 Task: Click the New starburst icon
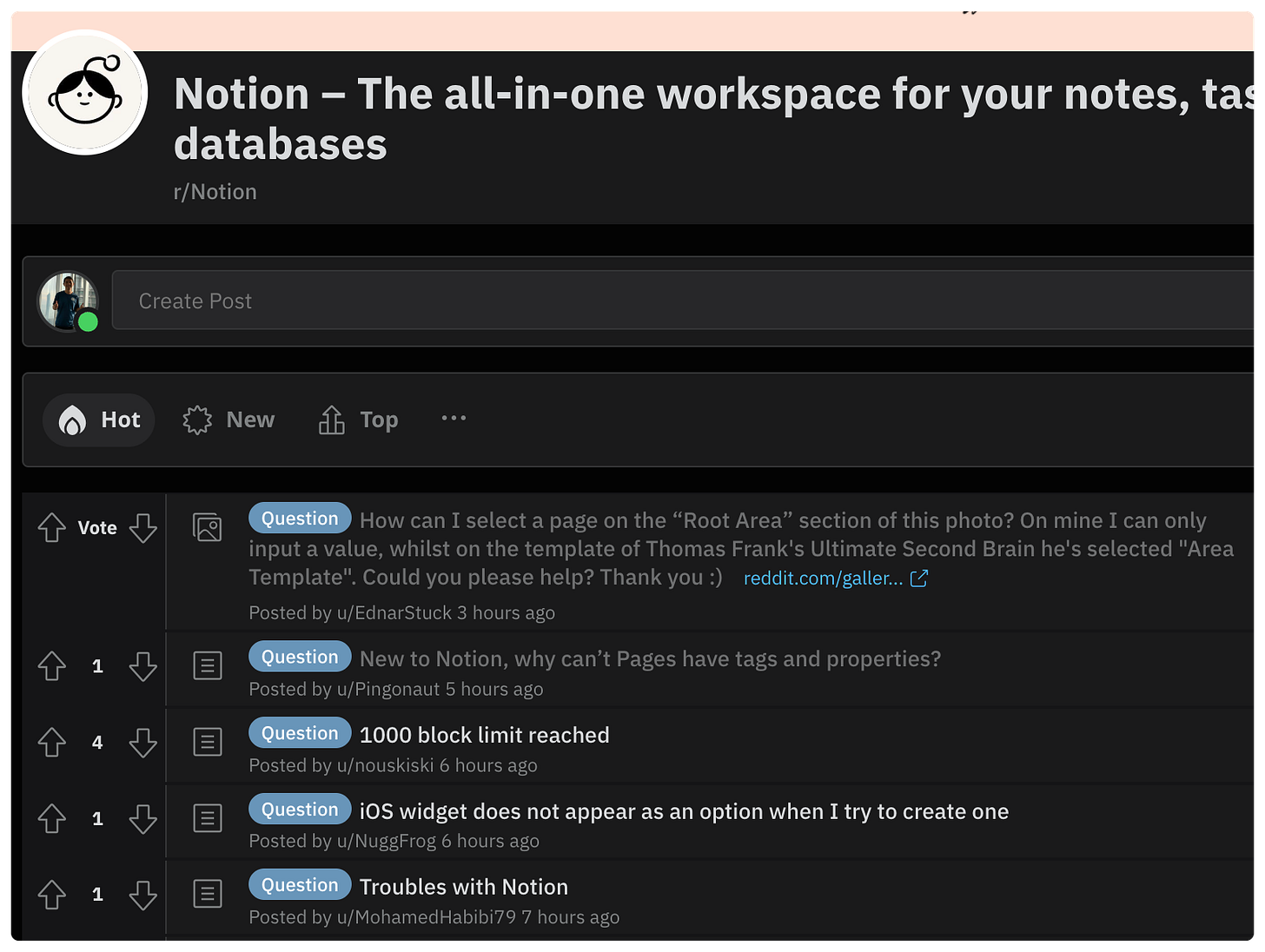pyautogui.click(x=197, y=420)
